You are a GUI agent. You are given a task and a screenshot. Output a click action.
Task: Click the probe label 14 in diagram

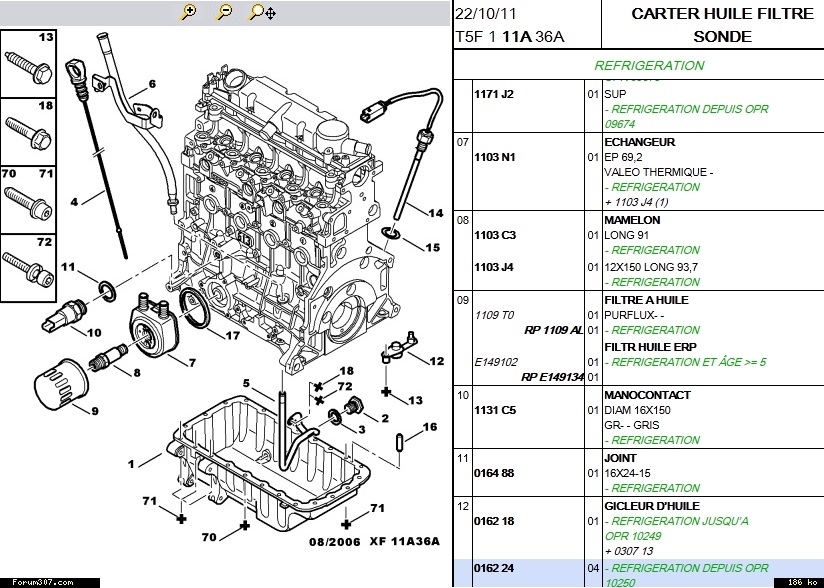coord(435,213)
